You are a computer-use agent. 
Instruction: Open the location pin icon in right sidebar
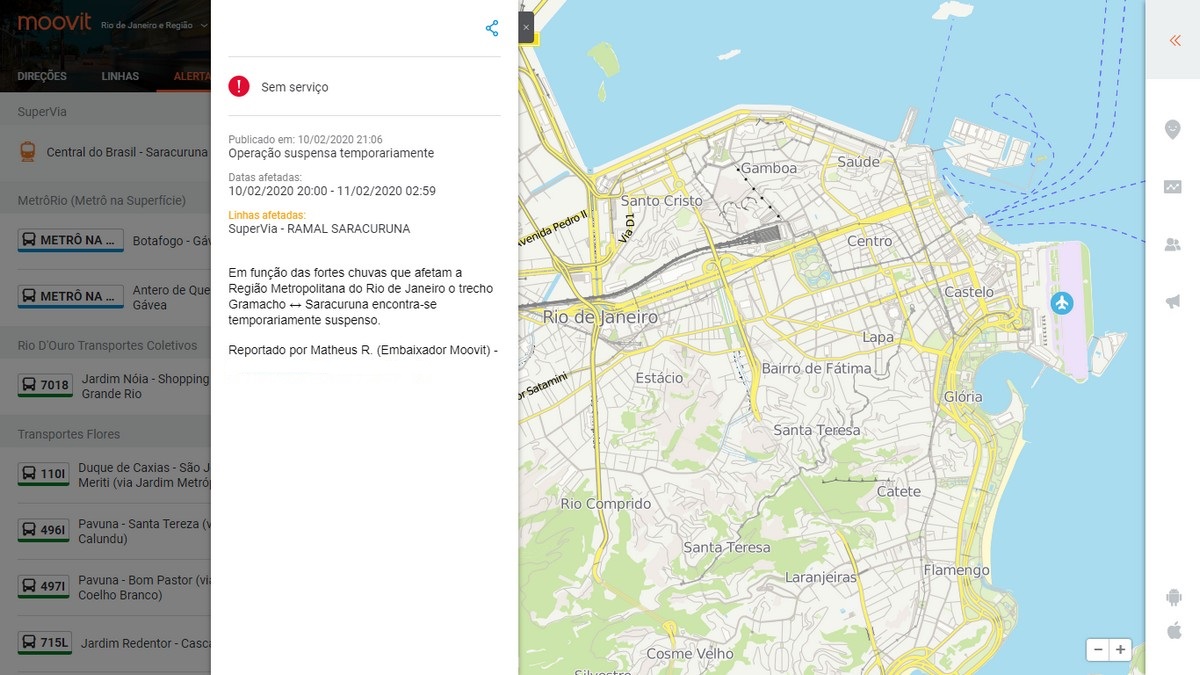coord(1173,129)
